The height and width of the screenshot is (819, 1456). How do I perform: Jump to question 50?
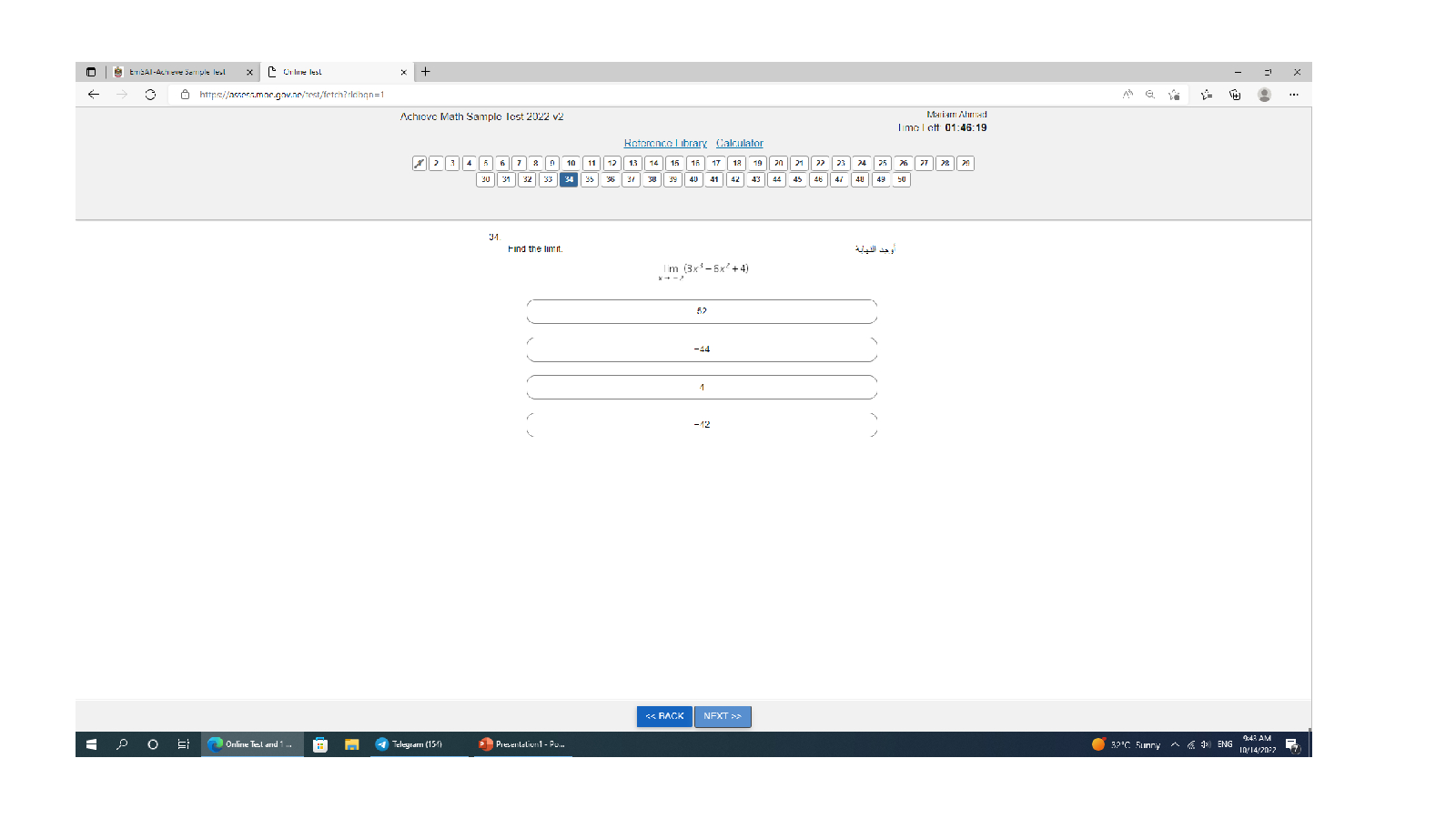[901, 180]
